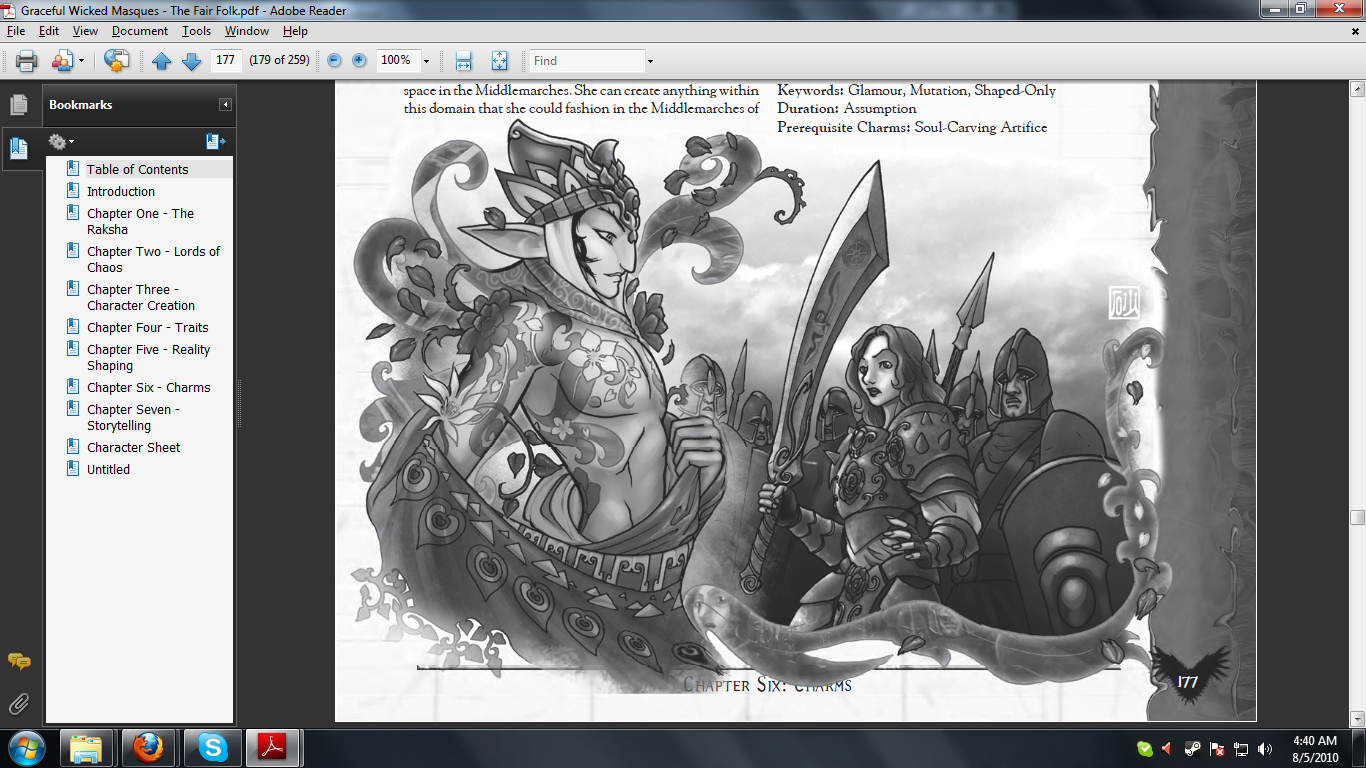Click the document scrollbar down arrow
Screen dimensions: 1366x768
point(1357,719)
